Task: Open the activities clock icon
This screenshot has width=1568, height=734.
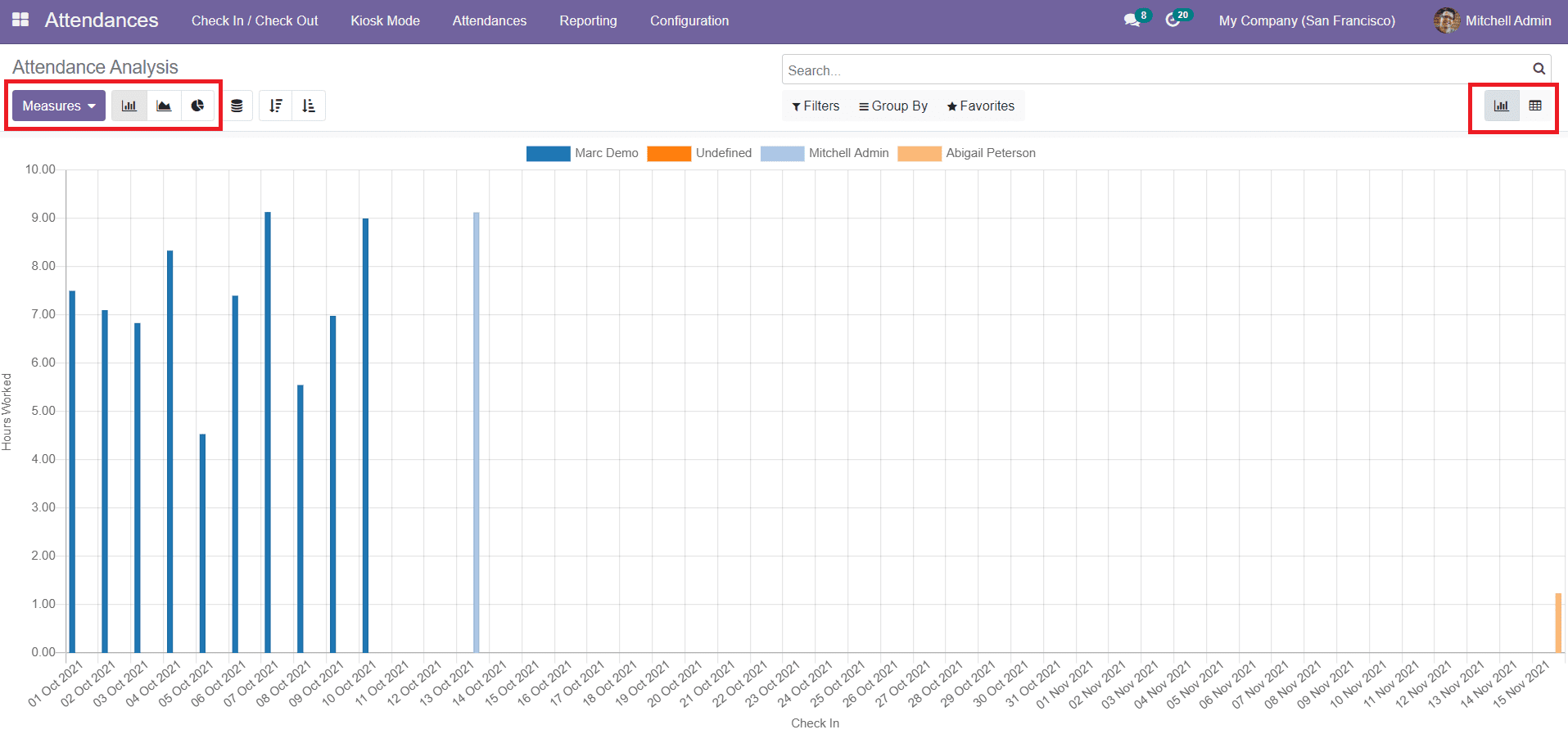Action: tap(1173, 20)
